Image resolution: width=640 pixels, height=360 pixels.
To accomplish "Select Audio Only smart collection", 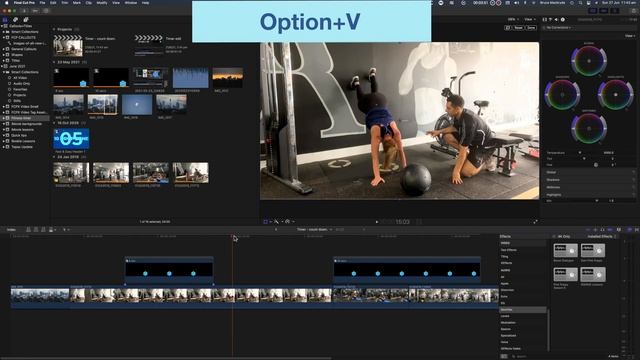I will (21, 83).
